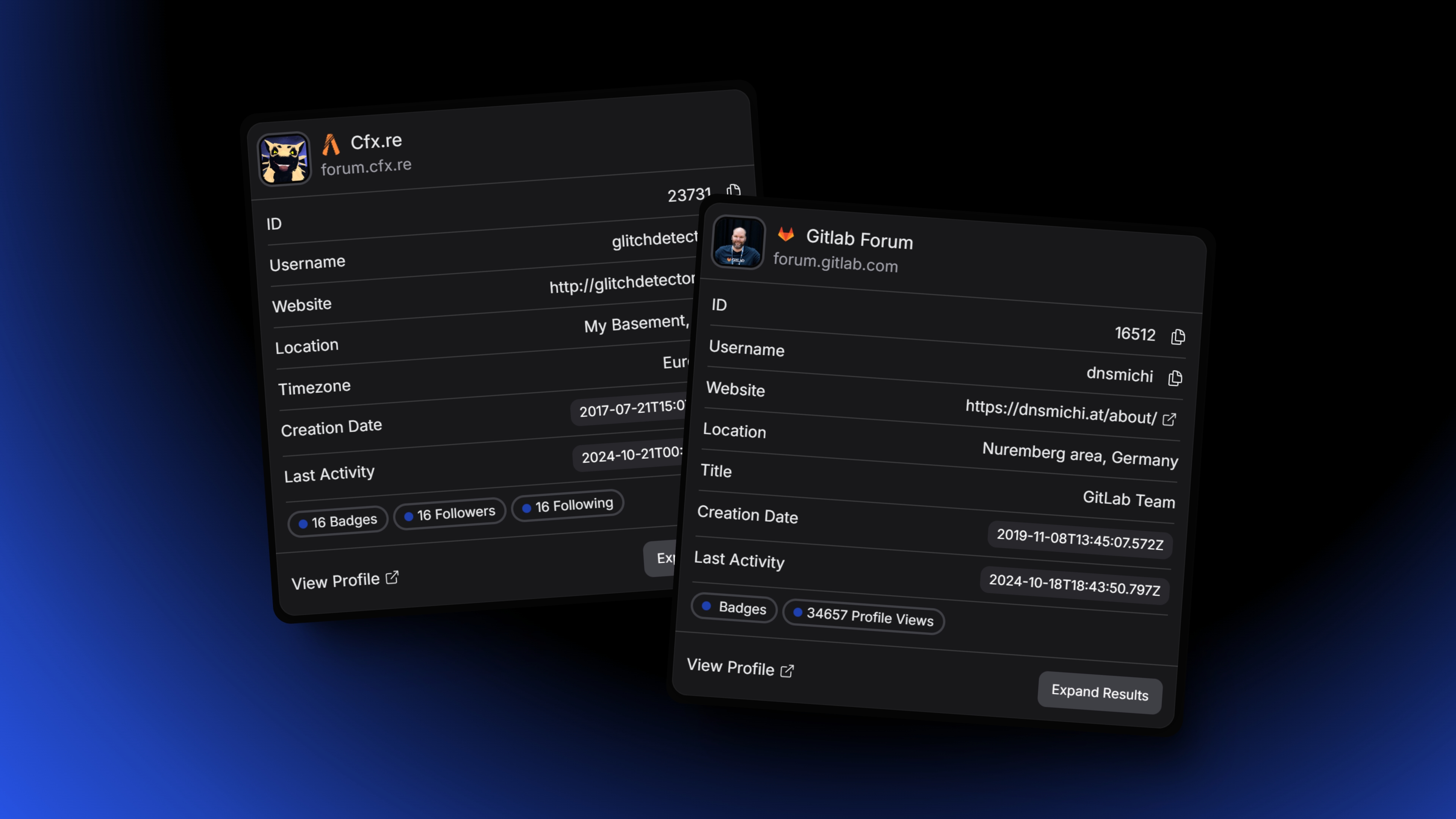Click the Cfx.re title heading
The width and height of the screenshot is (1456, 819).
(376, 141)
